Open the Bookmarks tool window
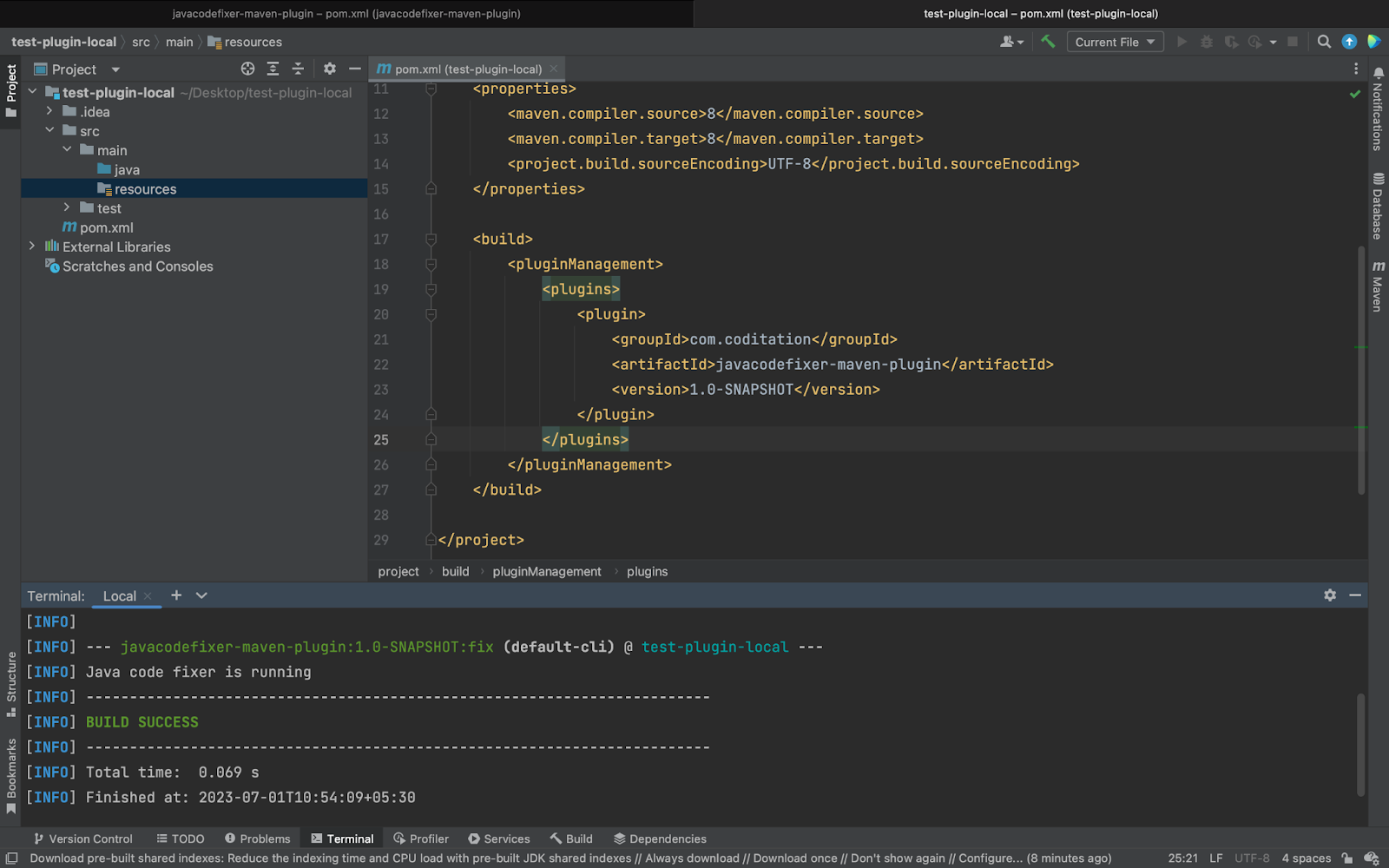 [10, 775]
